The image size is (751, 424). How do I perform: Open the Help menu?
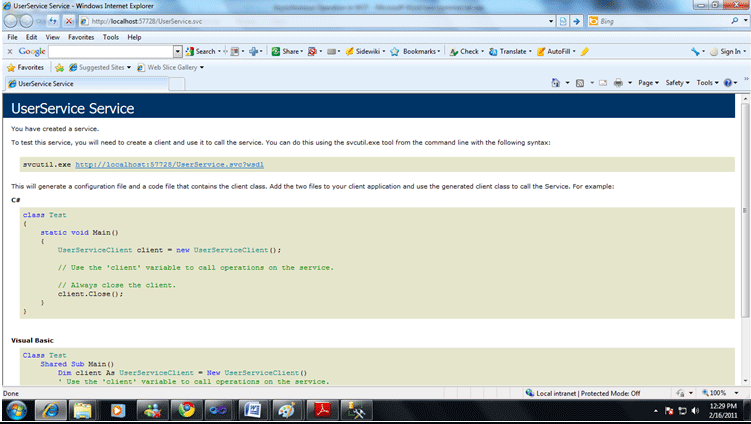tap(134, 37)
